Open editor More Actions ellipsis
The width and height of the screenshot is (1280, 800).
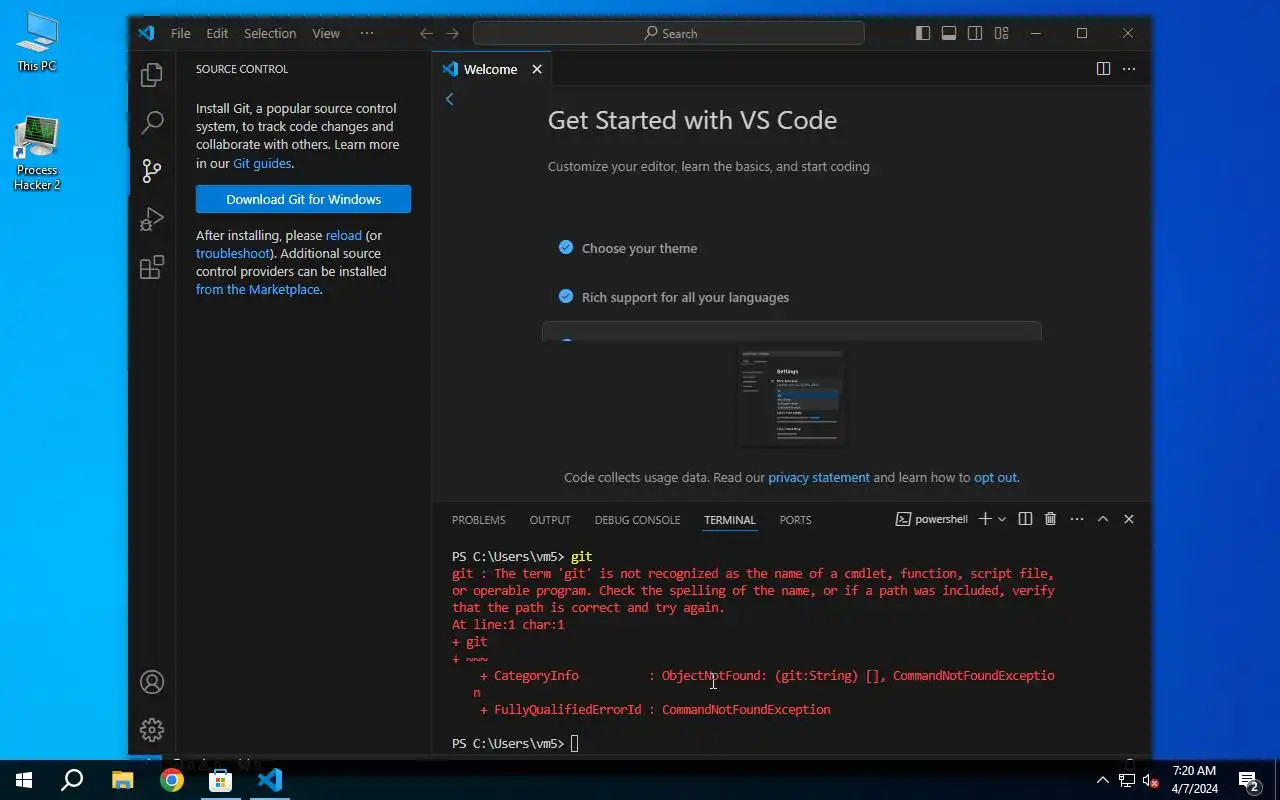[x=1129, y=69]
